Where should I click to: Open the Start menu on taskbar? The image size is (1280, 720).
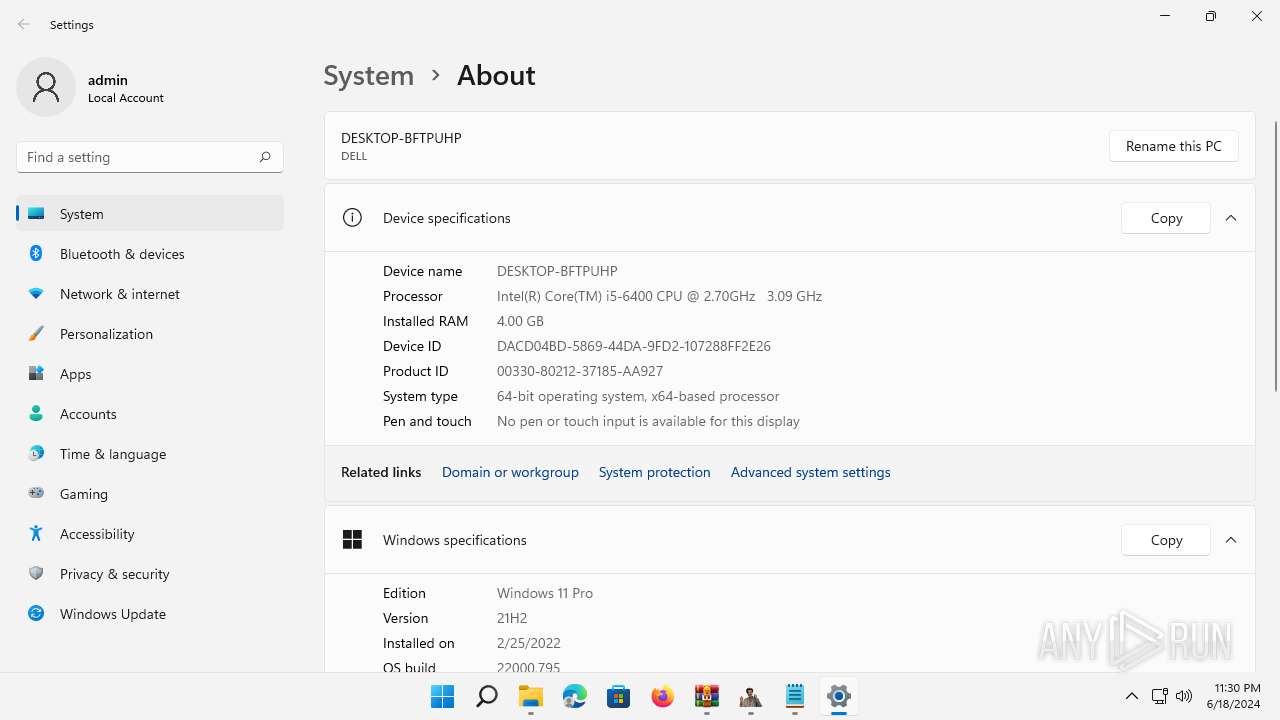(x=442, y=696)
